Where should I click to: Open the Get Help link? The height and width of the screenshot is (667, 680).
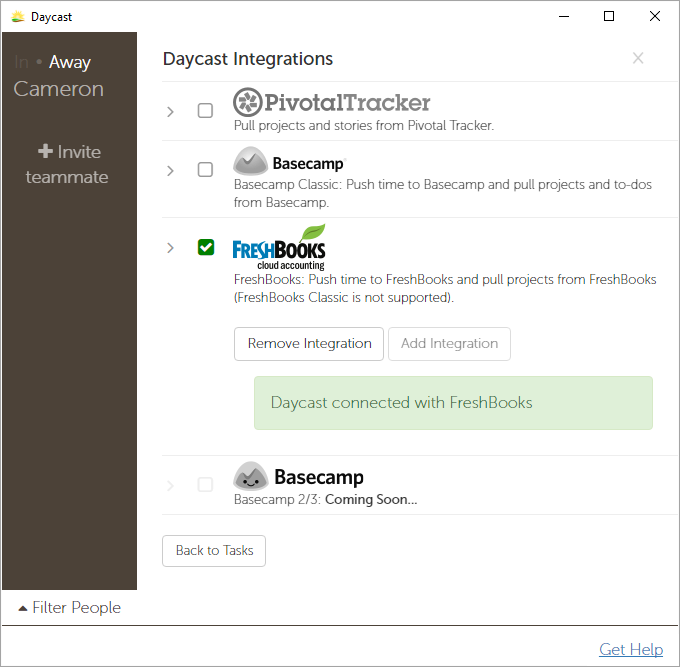631,649
